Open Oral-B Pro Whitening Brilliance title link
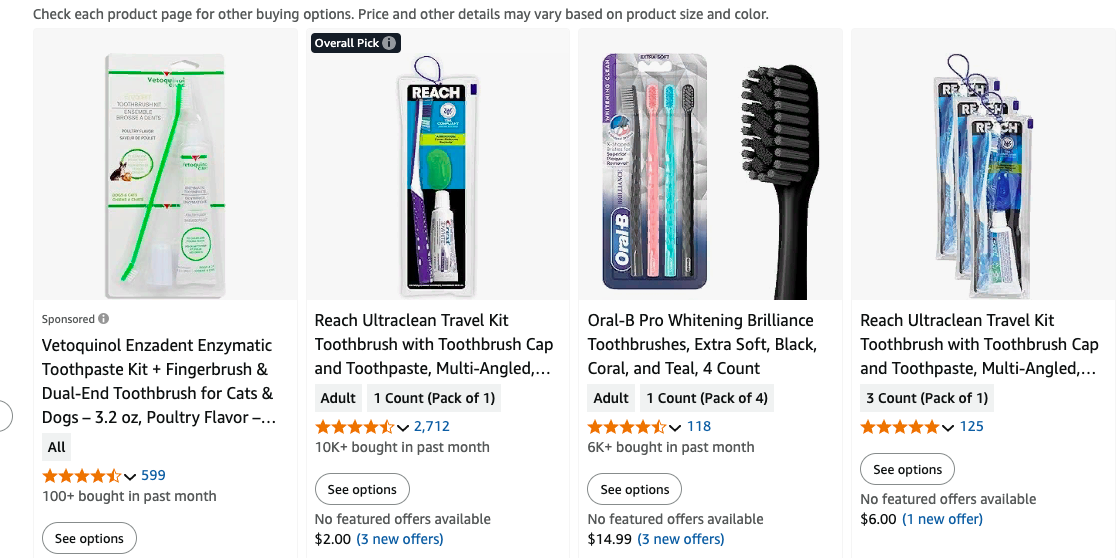Viewport: 1118px width, 558px height. point(702,344)
